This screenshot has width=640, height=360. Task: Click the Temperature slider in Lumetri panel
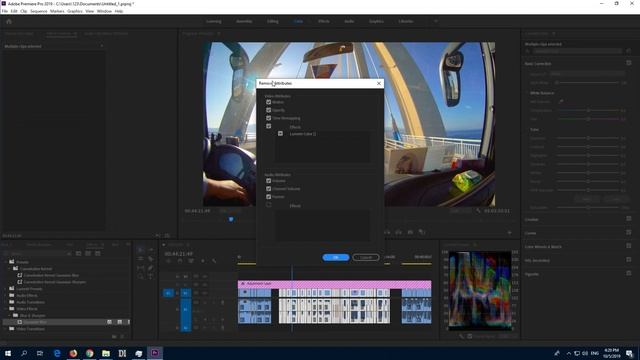588,111
